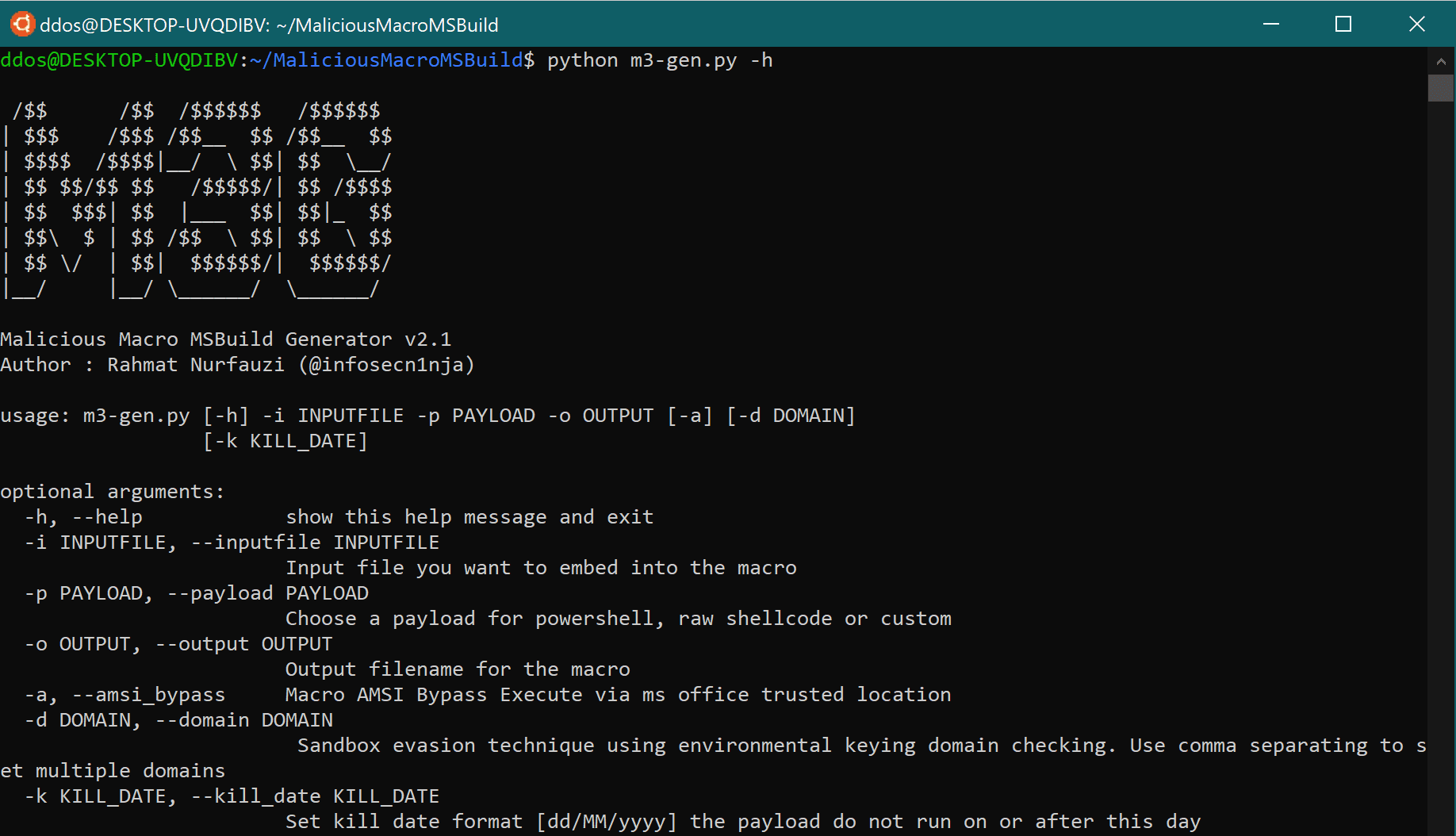Viewport: 1456px width, 836px height.
Task: Click the '[-k KILL_DATE]' usage text
Action: (285, 441)
